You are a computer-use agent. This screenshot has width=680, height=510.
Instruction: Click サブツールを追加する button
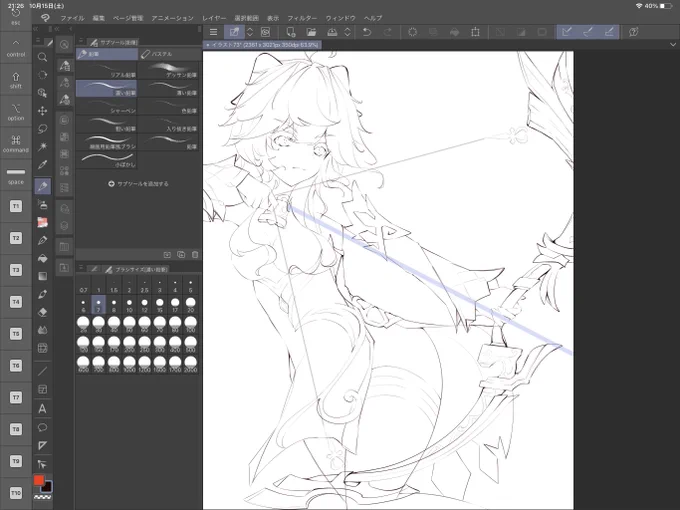[138, 184]
